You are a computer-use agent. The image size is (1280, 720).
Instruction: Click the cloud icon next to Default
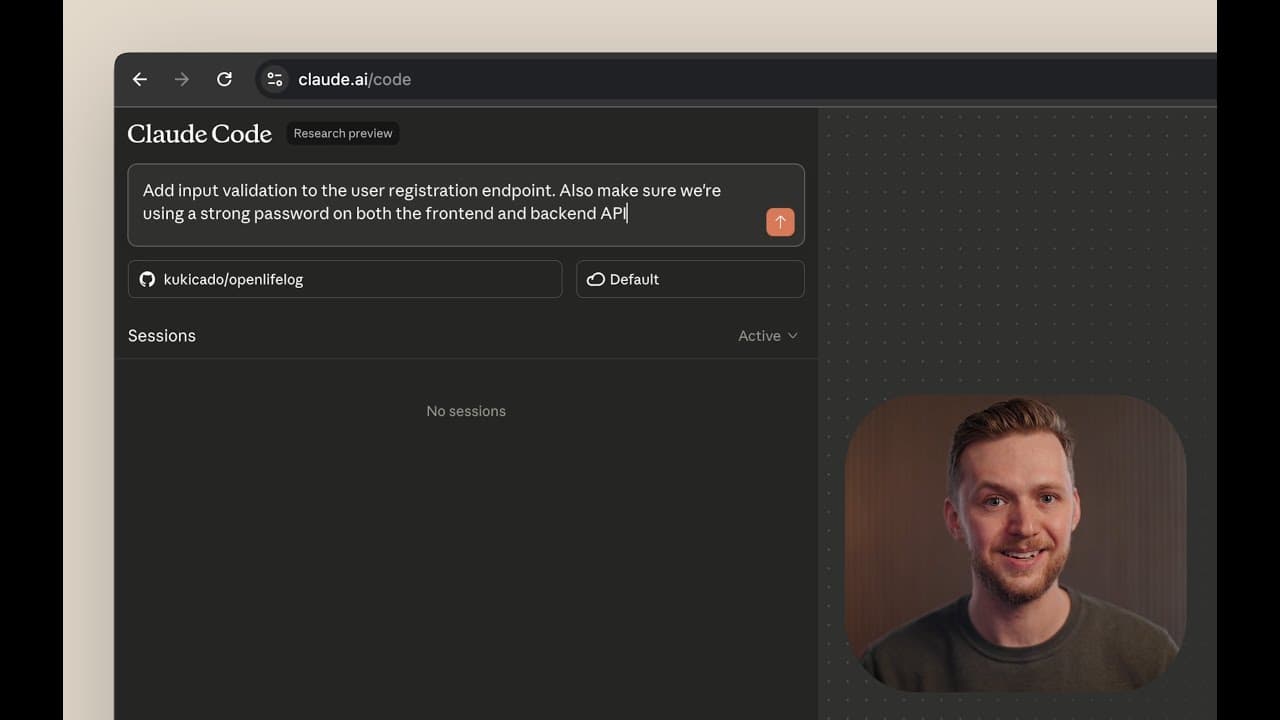click(596, 279)
